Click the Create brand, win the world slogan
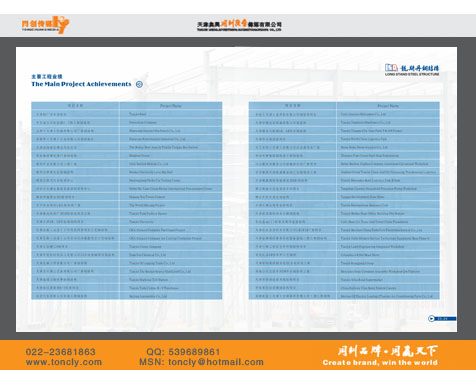 pyautogui.click(x=380, y=362)
